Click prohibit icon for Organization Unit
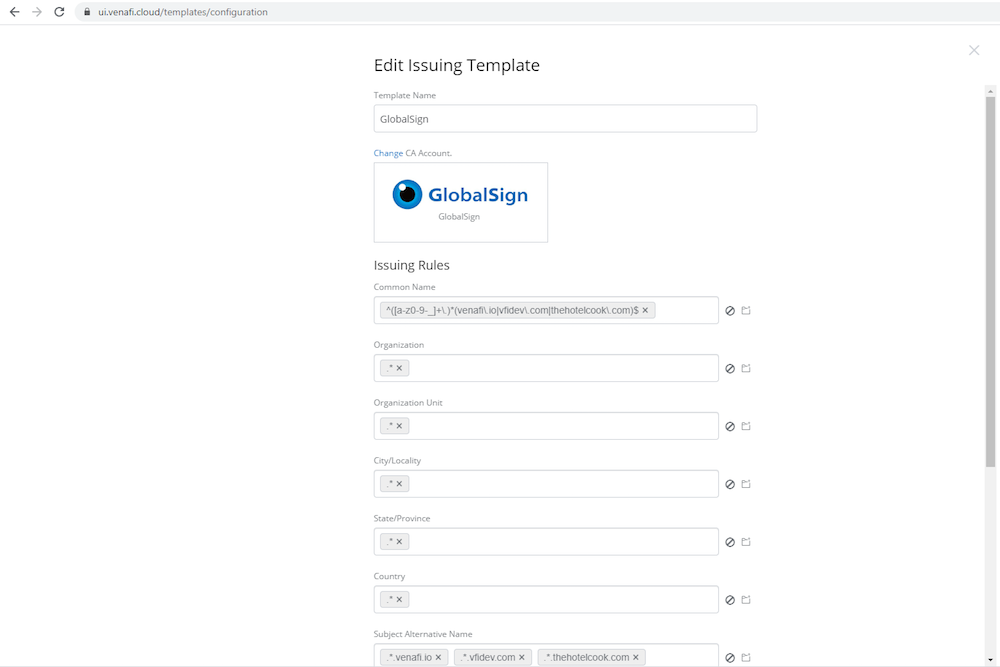 (x=730, y=427)
